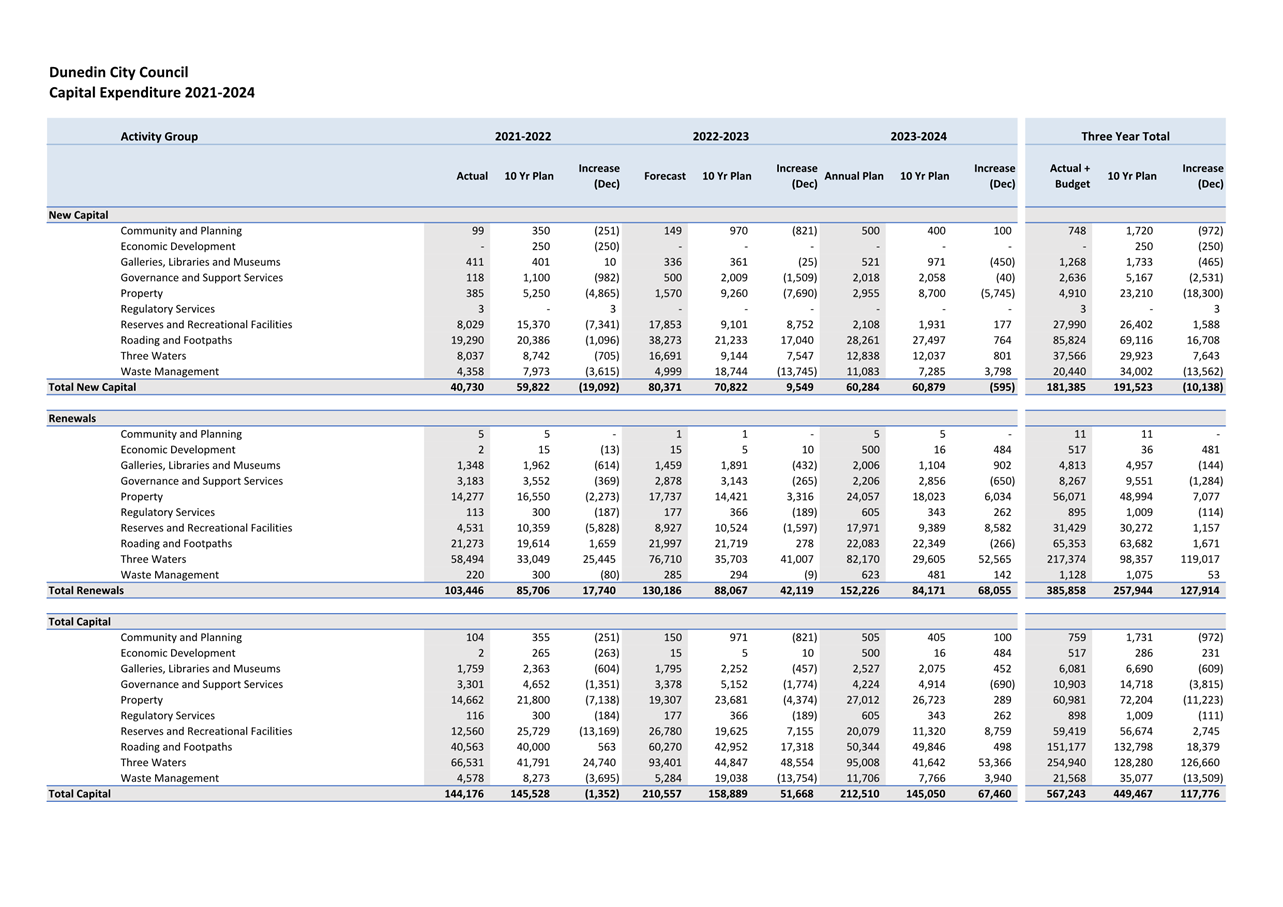
Task: Click the three-year renewals total 385,858
Action: pos(1066,590)
